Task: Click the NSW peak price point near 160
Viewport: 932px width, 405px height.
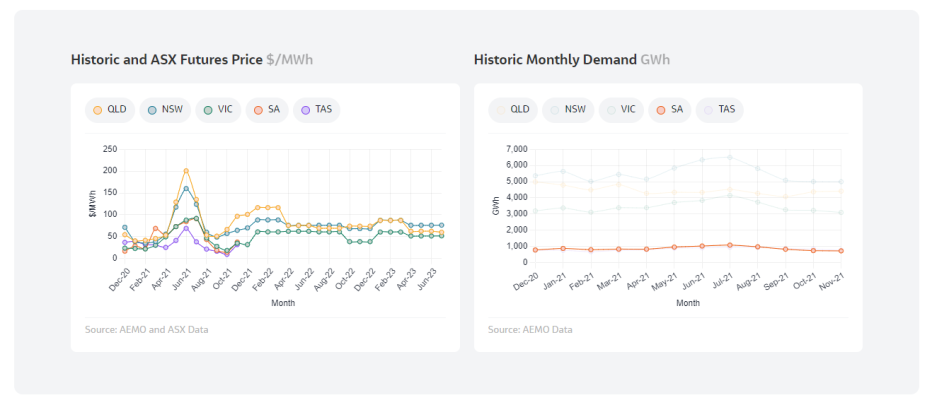Action: [186, 188]
